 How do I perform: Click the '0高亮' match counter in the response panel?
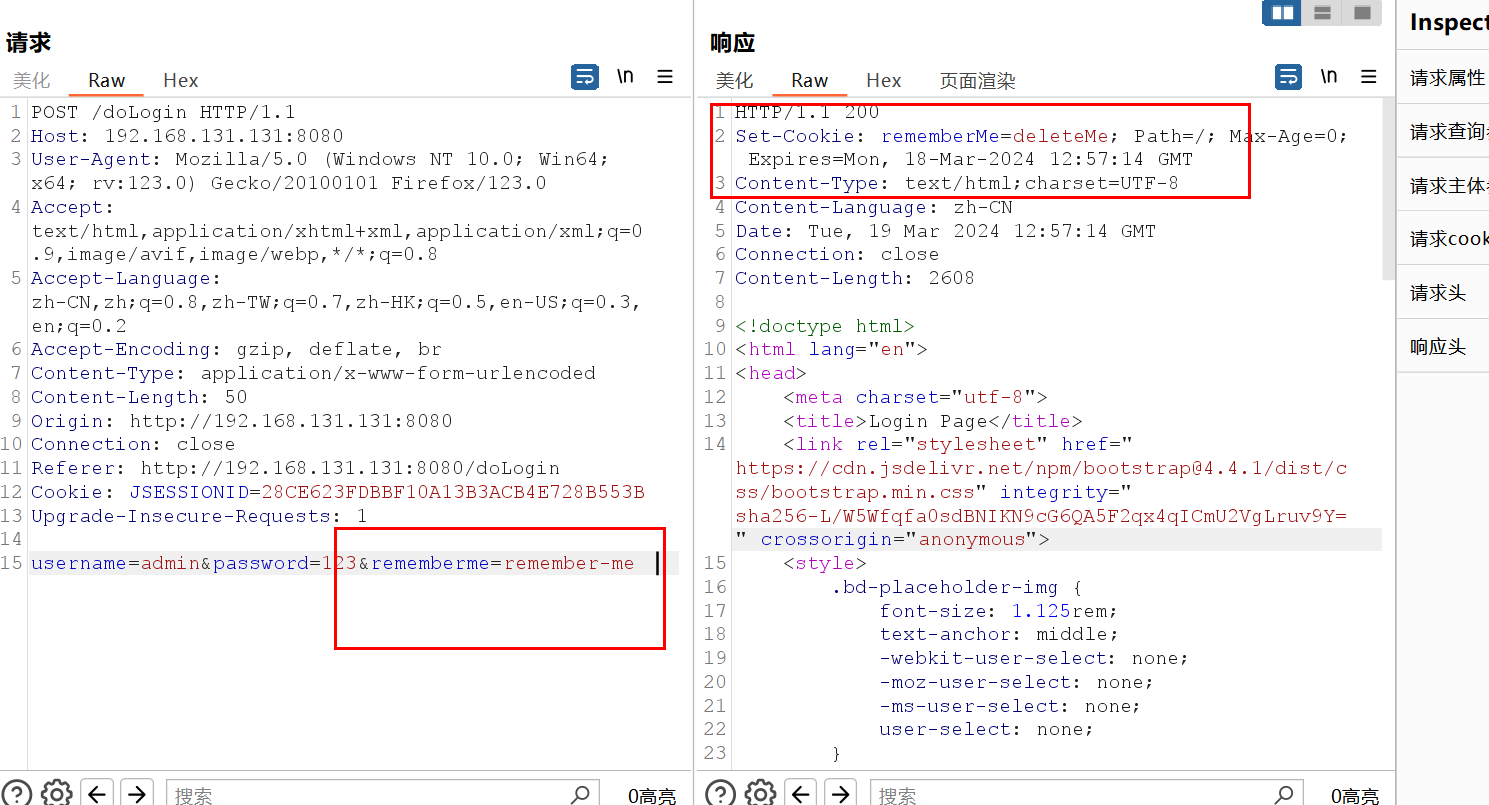(1355, 796)
